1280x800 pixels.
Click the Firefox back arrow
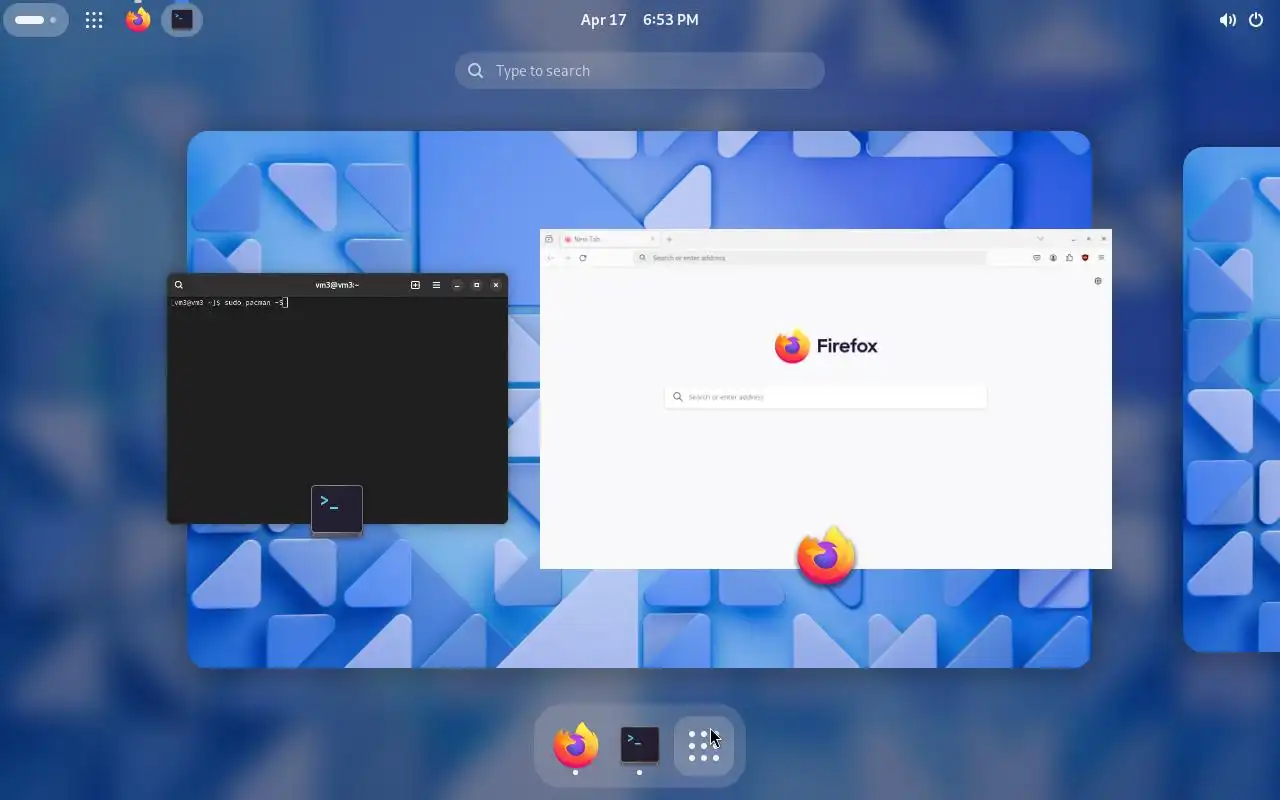550,258
